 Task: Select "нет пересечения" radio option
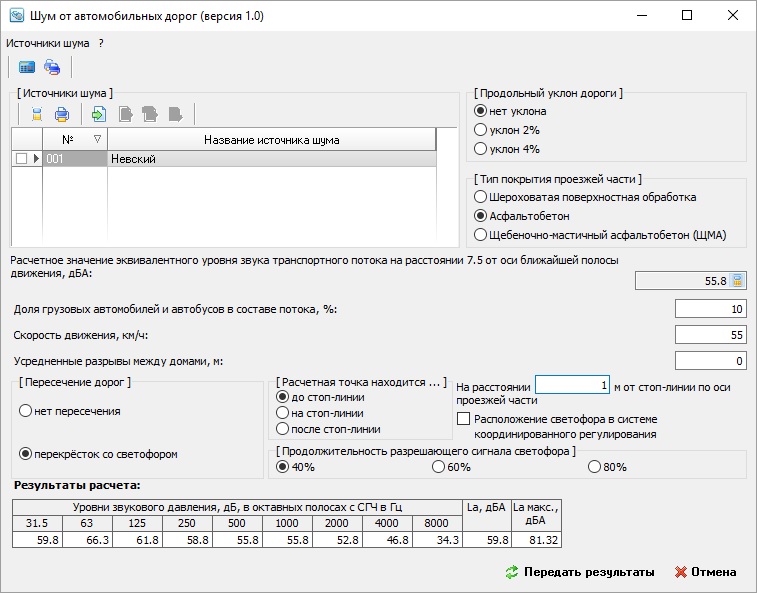pyautogui.click(x=25, y=411)
